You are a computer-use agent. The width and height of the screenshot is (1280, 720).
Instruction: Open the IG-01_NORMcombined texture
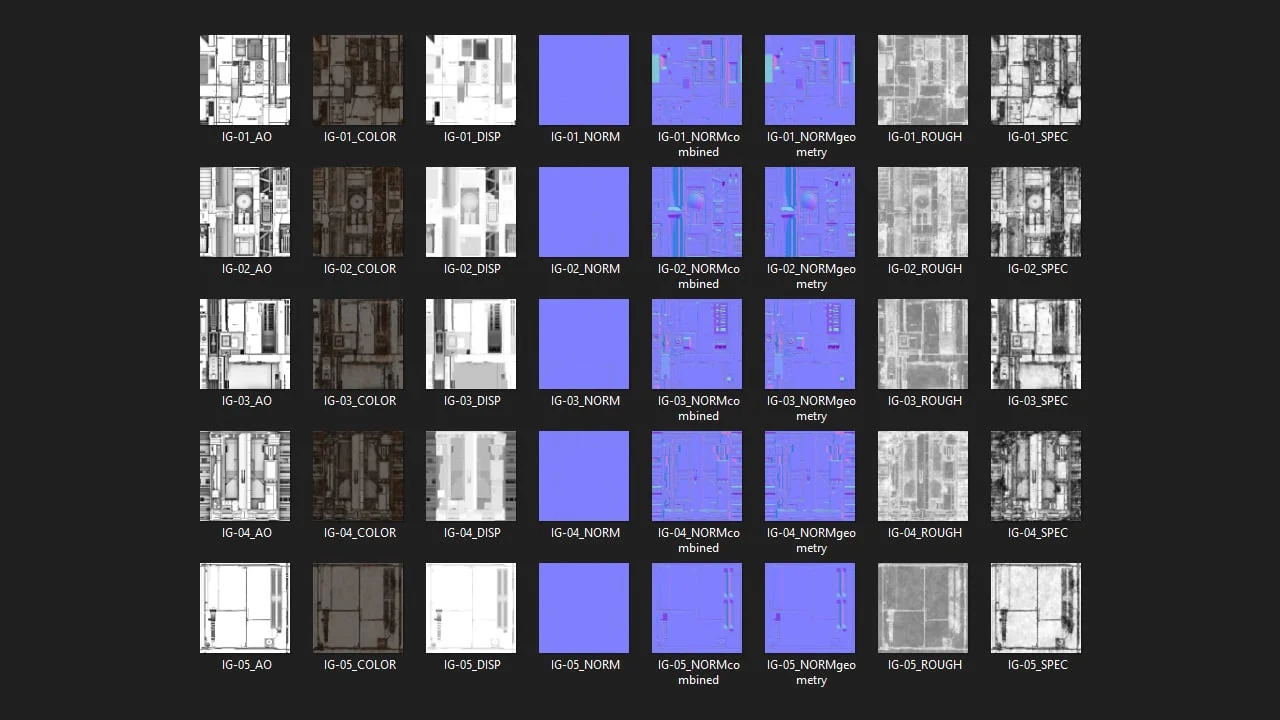pos(697,80)
